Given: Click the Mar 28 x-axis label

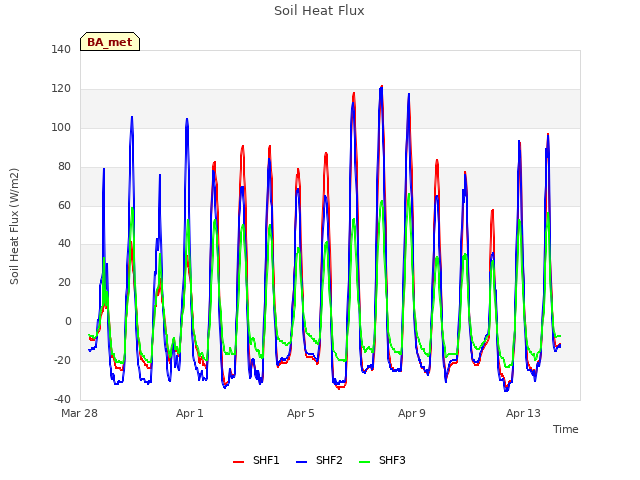Looking at the screenshot, I should click(x=80, y=413).
